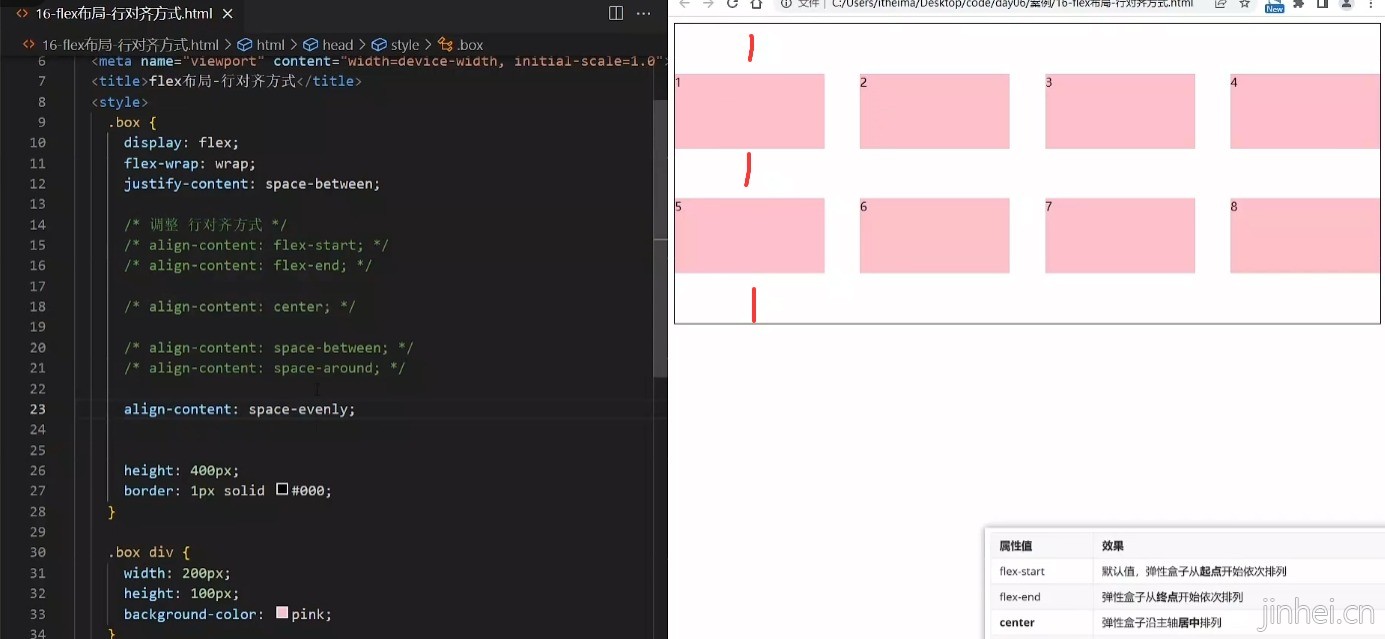Click the editor vertical scrollbar thumb
The height and width of the screenshot is (639, 1385).
point(660,238)
